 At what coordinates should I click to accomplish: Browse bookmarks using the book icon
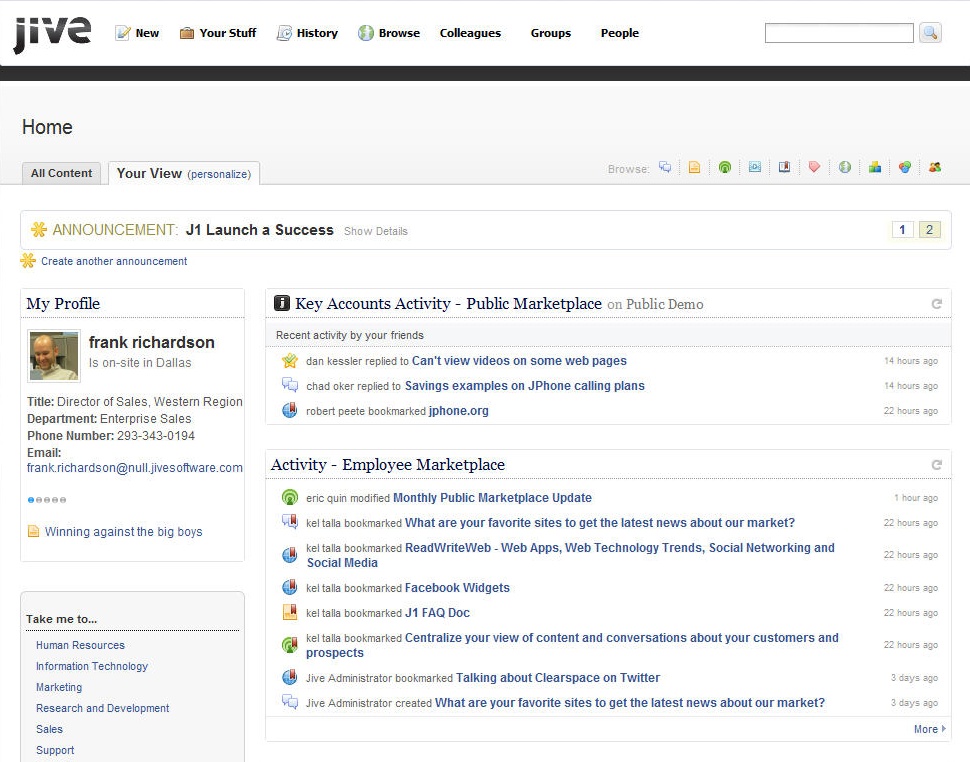click(x=784, y=168)
